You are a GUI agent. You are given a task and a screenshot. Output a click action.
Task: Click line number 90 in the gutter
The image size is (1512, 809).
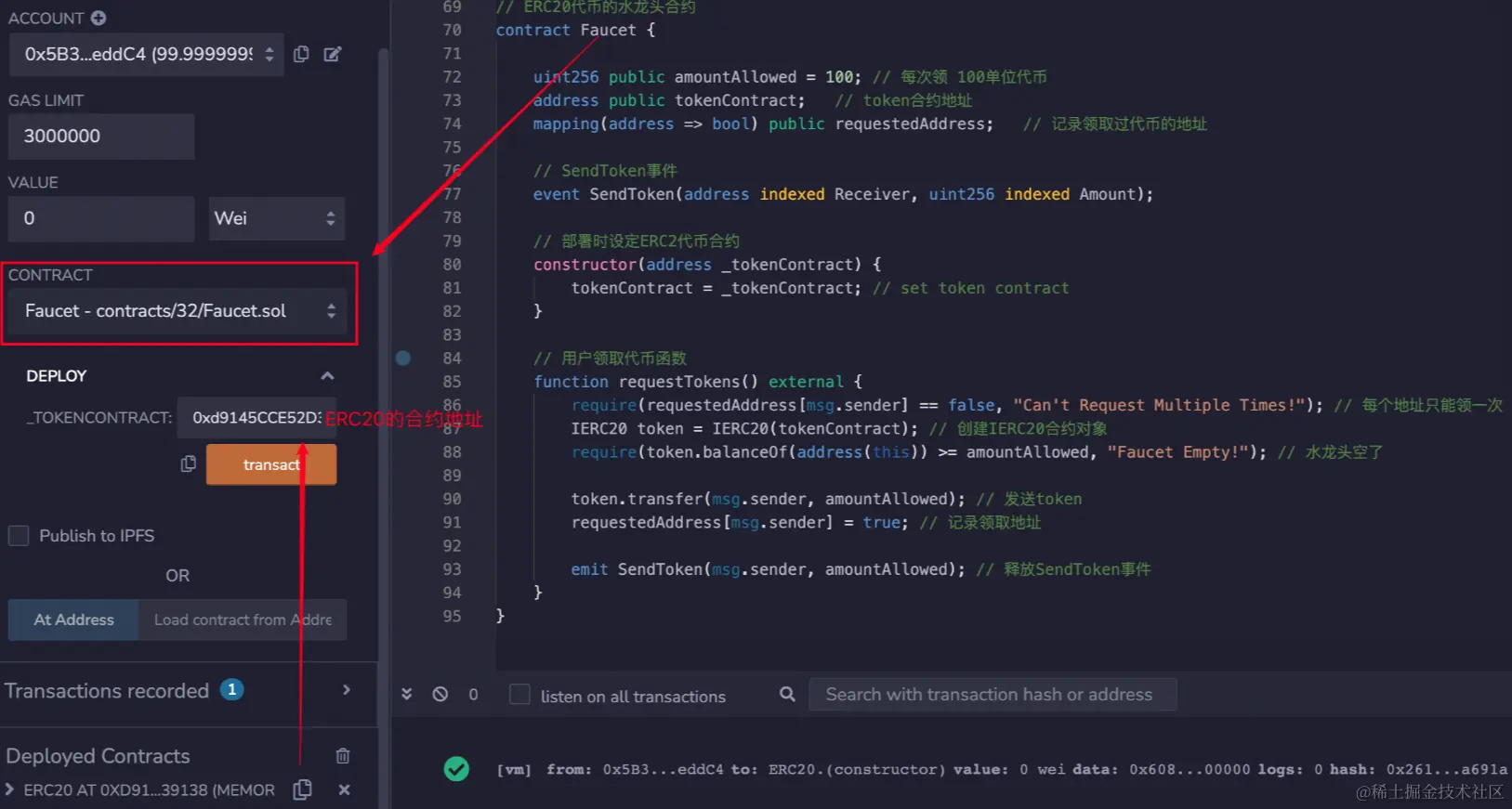coord(452,499)
